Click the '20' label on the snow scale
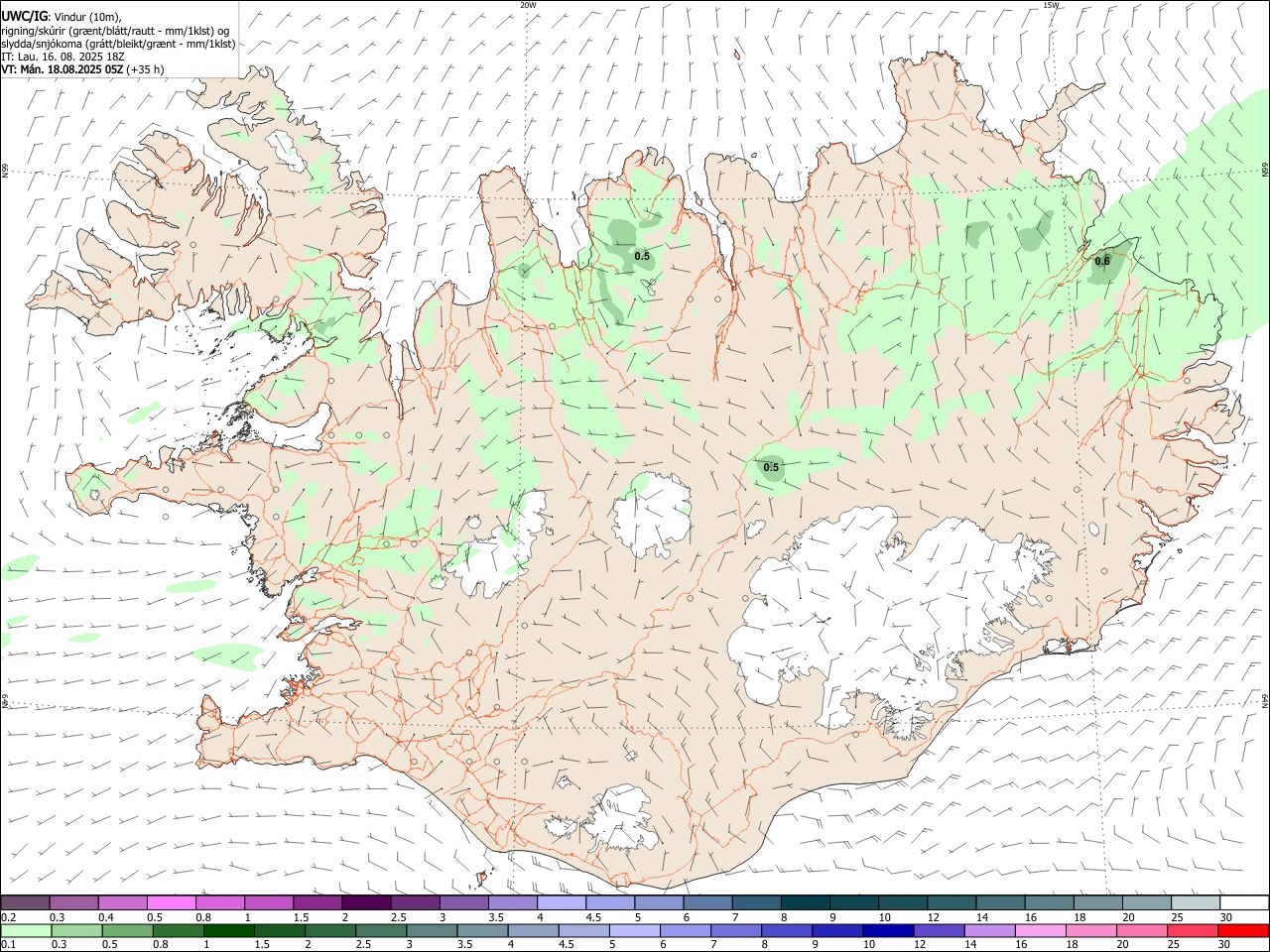 point(1128,917)
